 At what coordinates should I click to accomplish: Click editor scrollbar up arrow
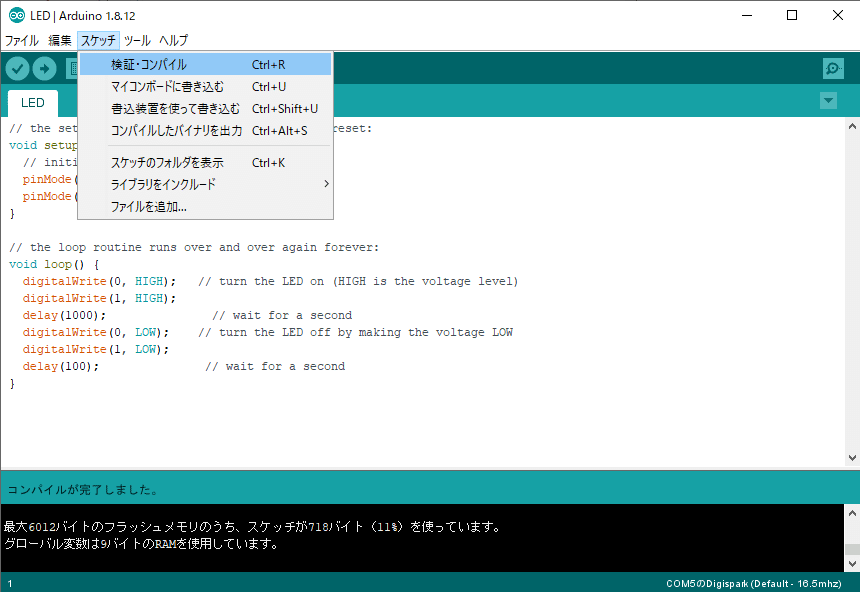[852, 126]
